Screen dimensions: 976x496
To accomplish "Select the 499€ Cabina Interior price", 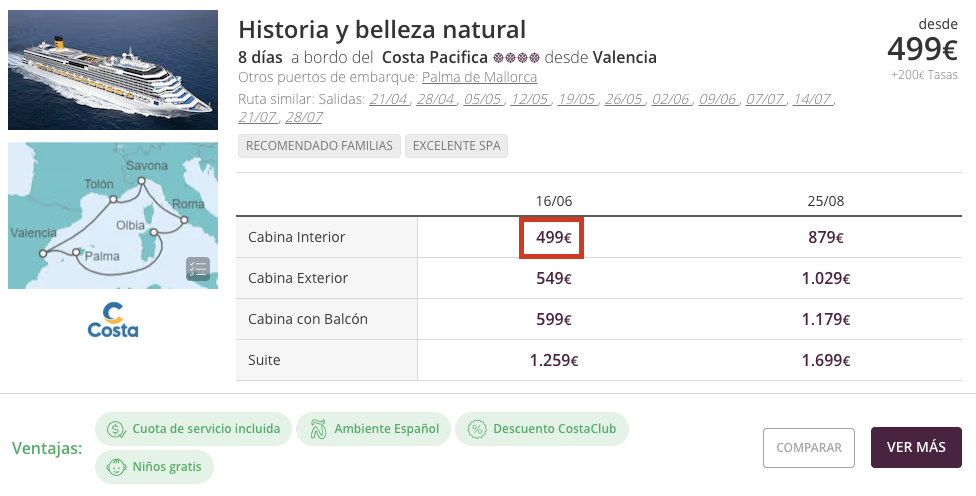I will (x=553, y=237).
